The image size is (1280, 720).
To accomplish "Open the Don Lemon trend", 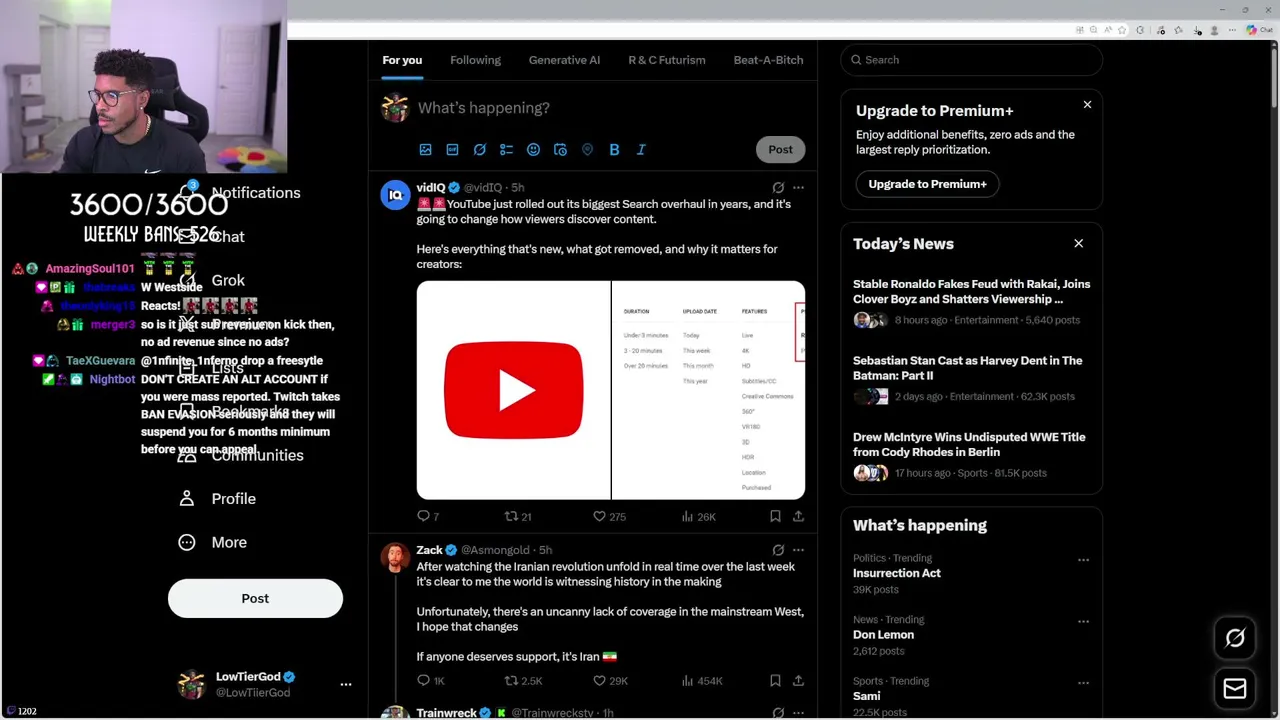I will click(883, 634).
